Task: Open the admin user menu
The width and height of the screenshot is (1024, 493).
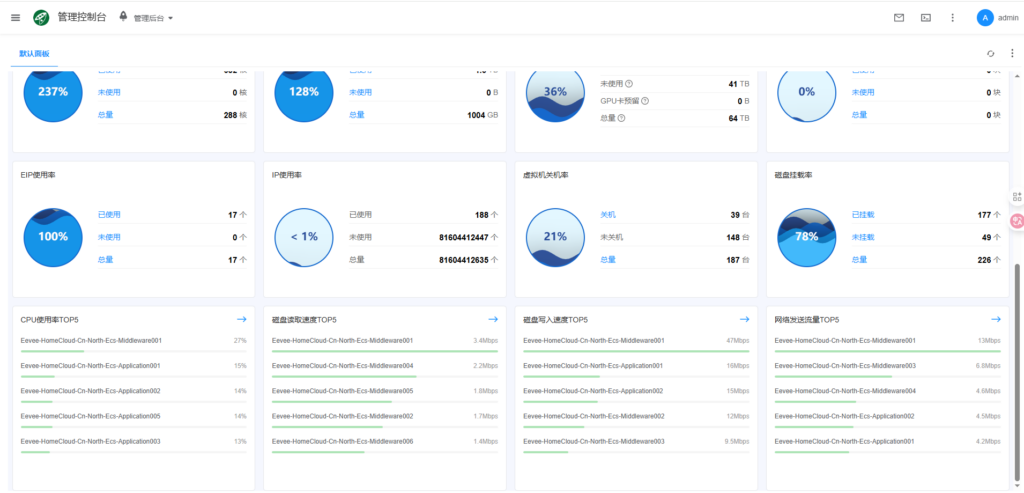Action: pyautogui.click(x=997, y=18)
